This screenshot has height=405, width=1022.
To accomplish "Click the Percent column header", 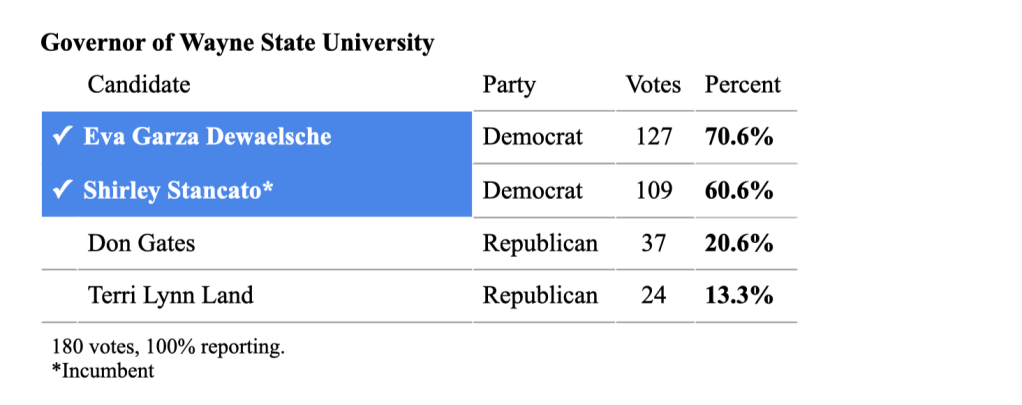I will pos(743,85).
